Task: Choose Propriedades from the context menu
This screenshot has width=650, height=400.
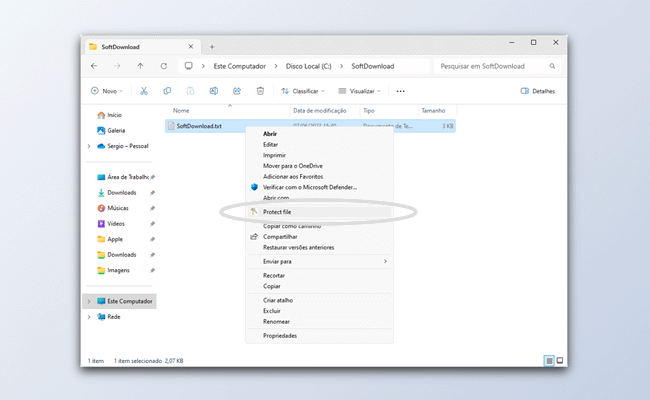Action: tap(280, 336)
